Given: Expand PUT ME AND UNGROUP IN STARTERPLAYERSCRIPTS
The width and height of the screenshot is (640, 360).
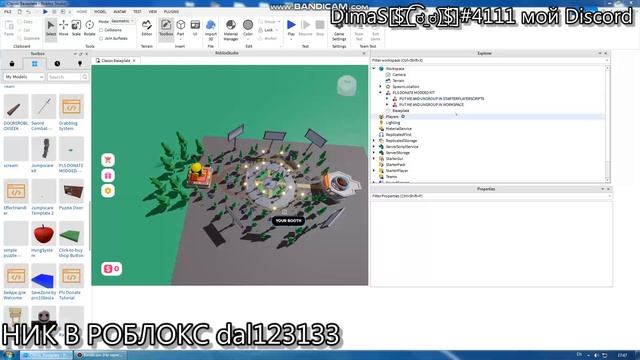Looking at the screenshot, I should pyautogui.click(x=387, y=98).
